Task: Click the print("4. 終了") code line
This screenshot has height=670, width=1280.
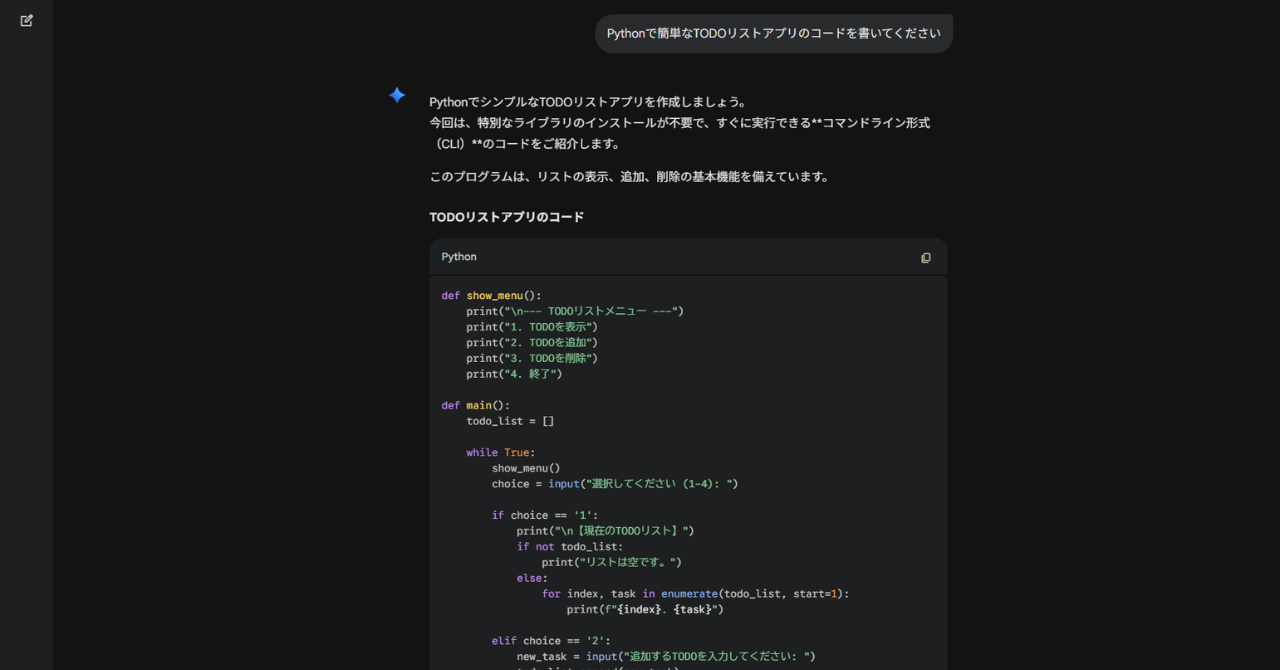Action: [514, 374]
